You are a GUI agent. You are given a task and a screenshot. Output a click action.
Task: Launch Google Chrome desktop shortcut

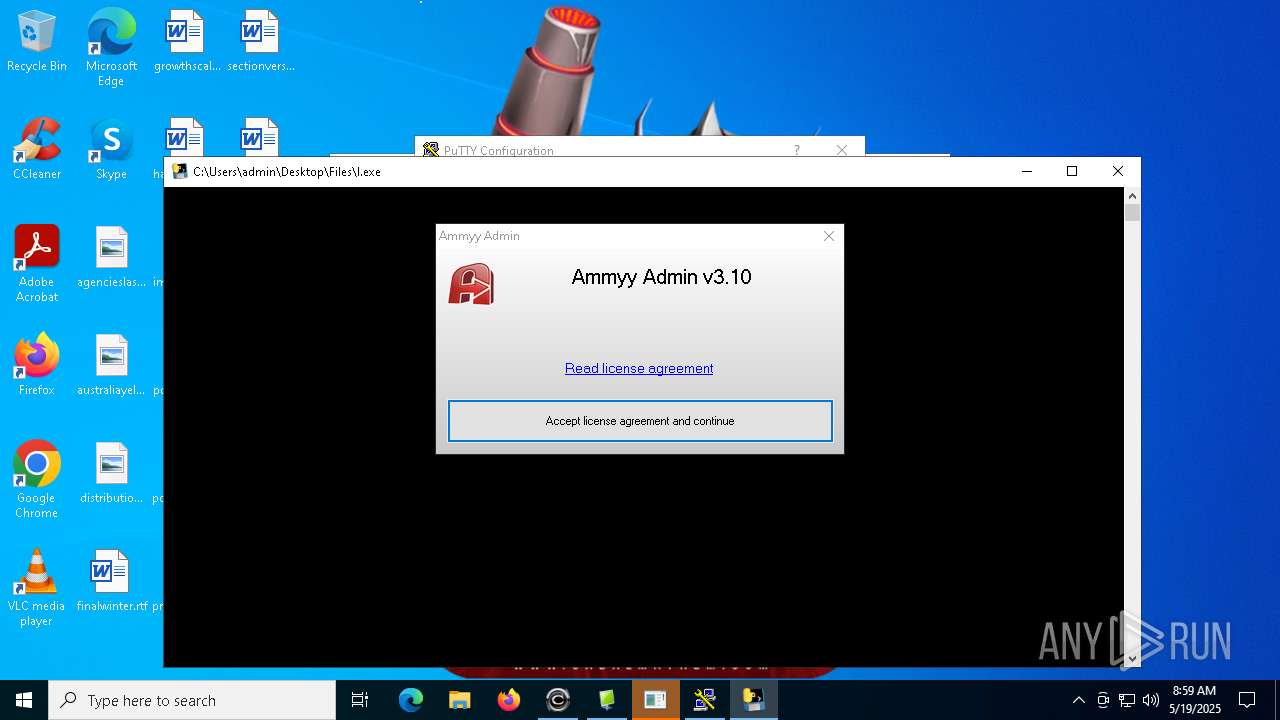[37, 480]
